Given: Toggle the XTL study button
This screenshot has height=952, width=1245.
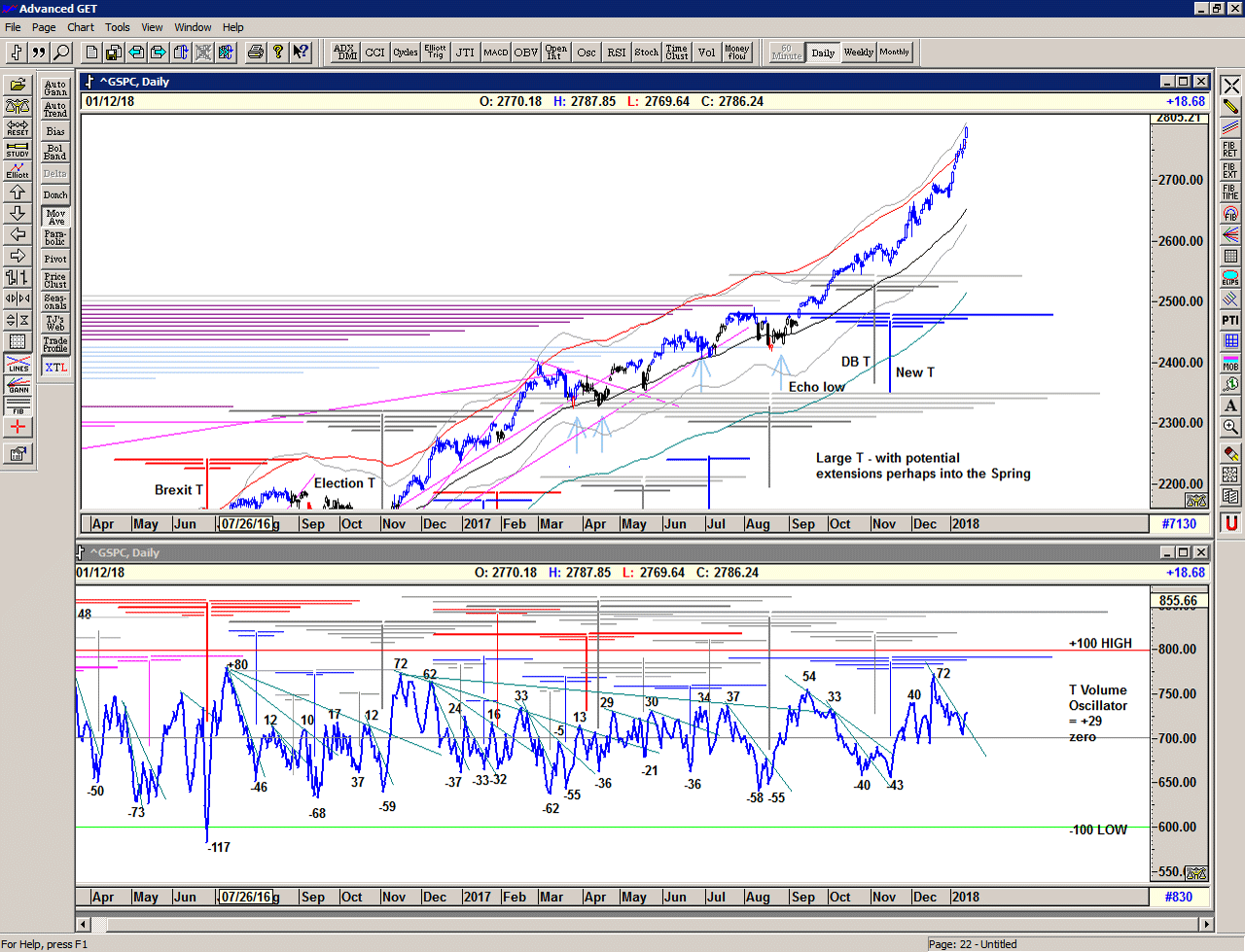Looking at the screenshot, I should [x=55, y=368].
